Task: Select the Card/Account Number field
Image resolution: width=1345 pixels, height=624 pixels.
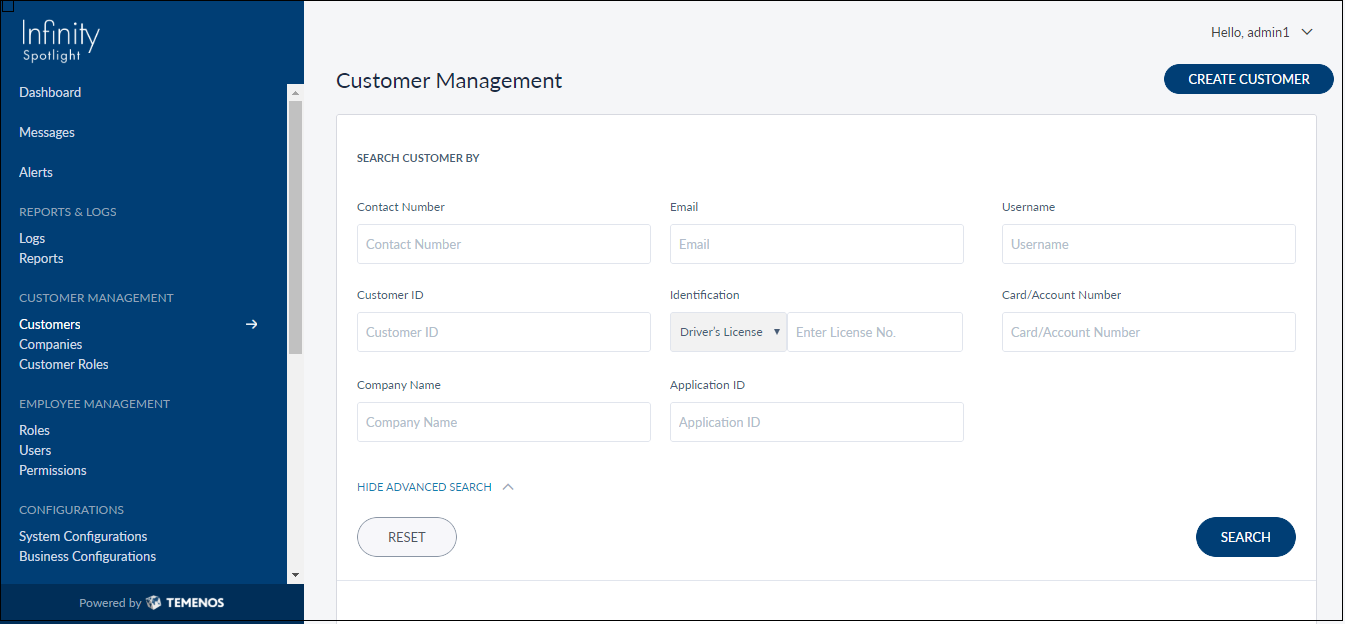Action: tap(1148, 332)
